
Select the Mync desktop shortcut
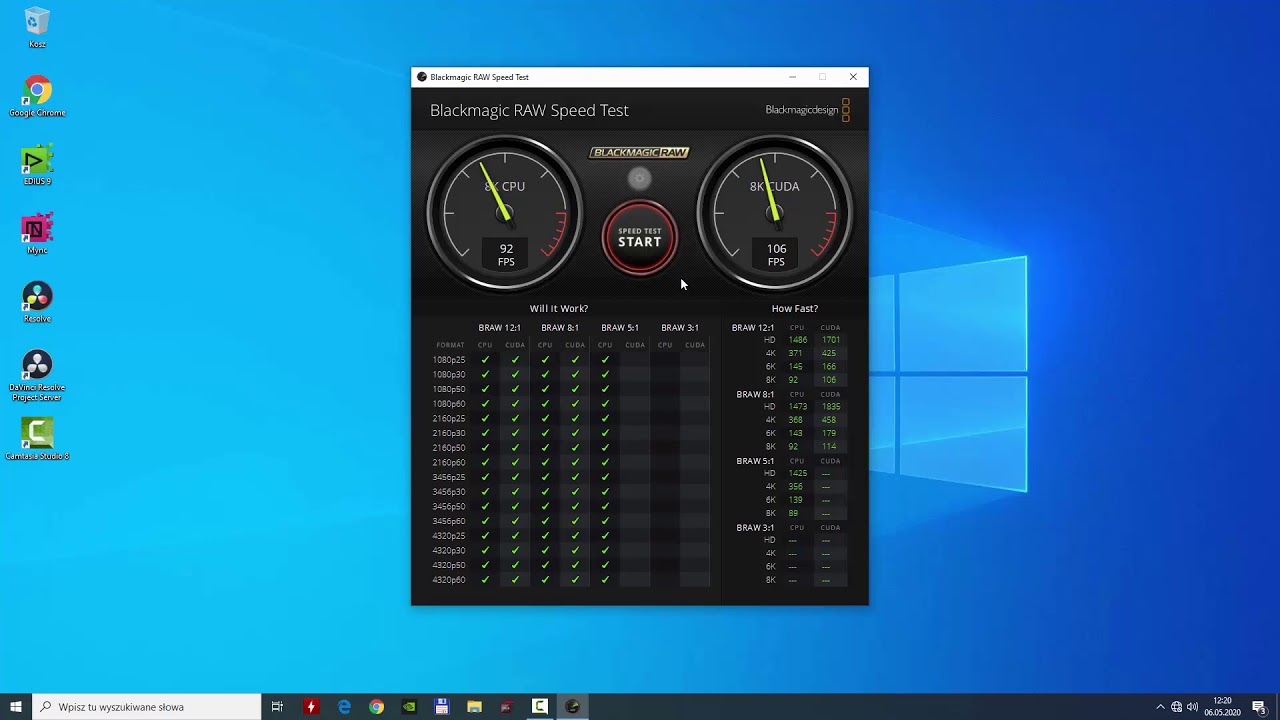tap(37, 234)
